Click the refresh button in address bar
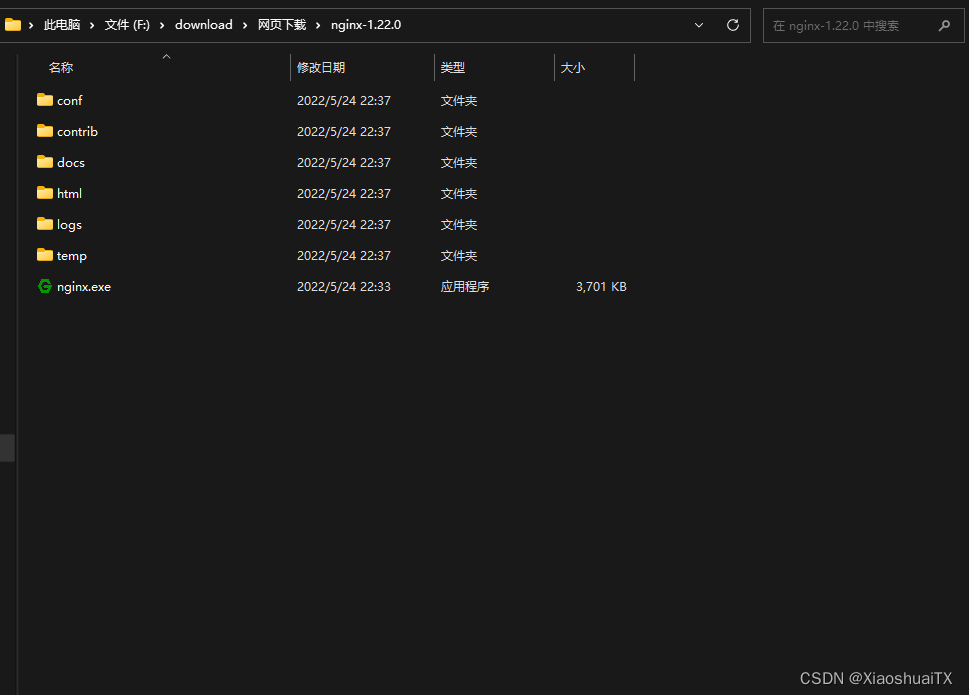Screen dimensions: 969x695 tap(733, 25)
